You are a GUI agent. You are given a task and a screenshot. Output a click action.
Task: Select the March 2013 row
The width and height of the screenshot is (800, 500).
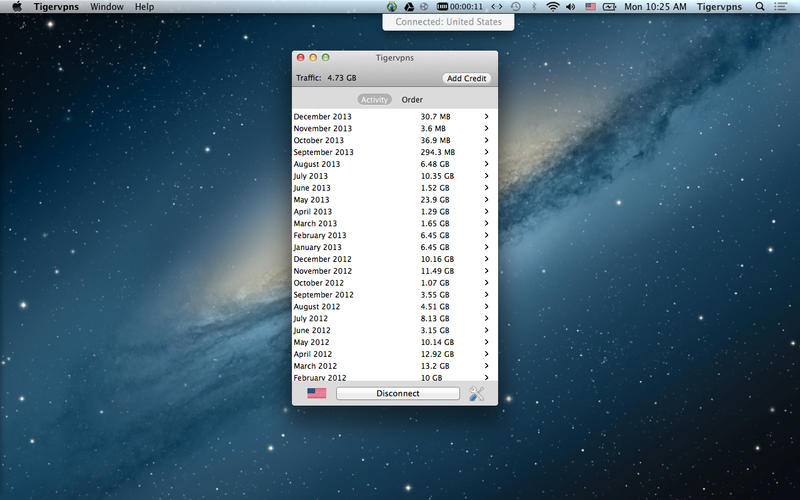(x=394, y=223)
